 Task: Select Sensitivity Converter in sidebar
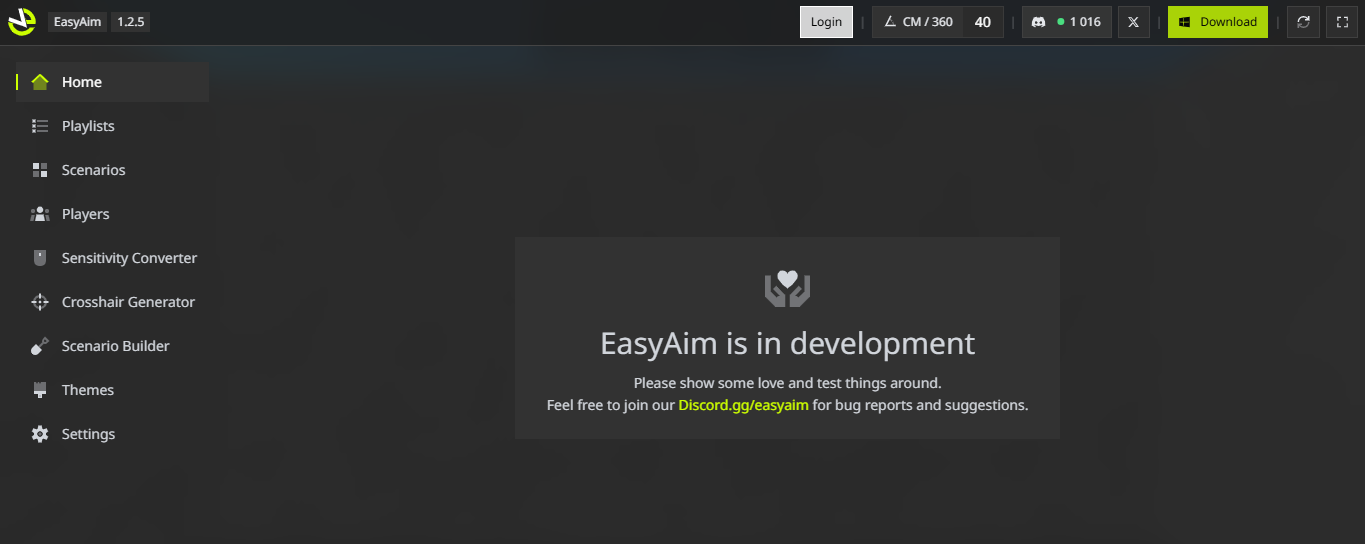pyautogui.click(x=112, y=258)
